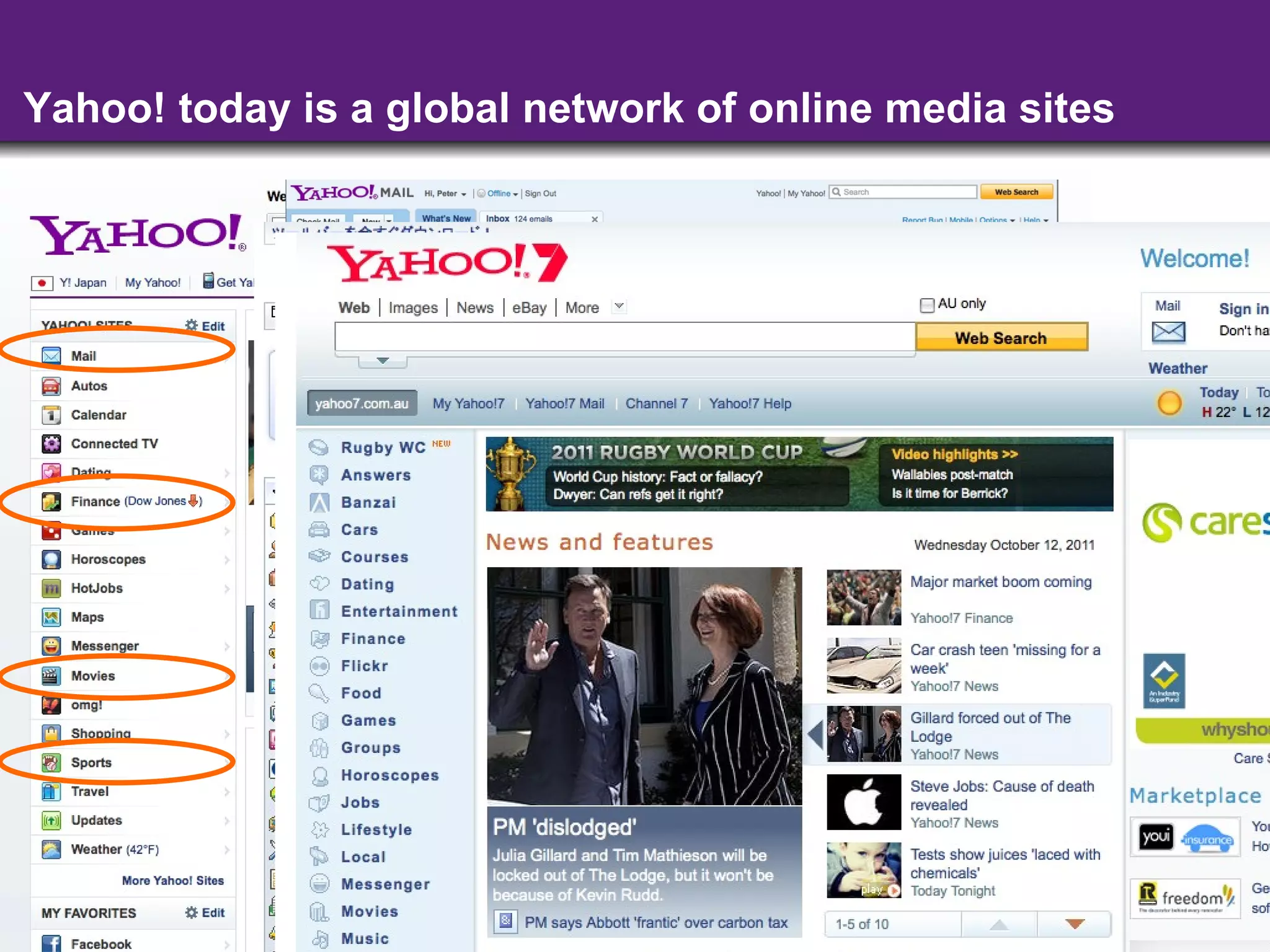Open the Calendar icon
Viewport: 1270px width, 952px height.
[51, 415]
